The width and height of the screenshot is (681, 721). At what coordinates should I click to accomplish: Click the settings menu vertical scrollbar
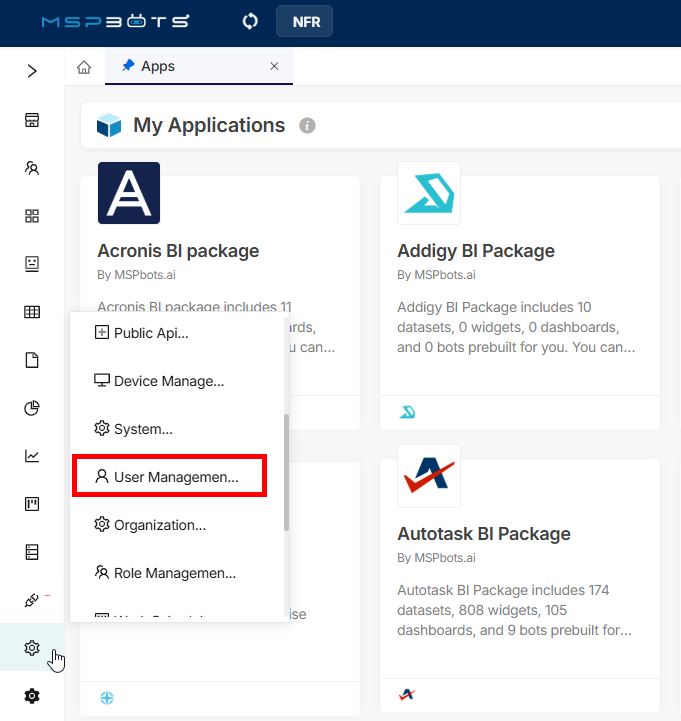pyautogui.click(x=287, y=472)
